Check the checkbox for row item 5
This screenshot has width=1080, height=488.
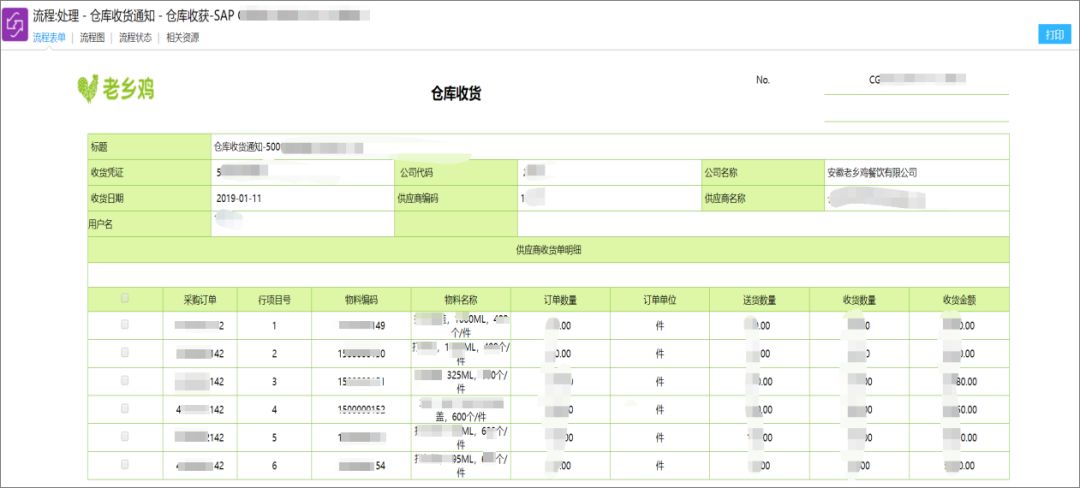click(x=125, y=436)
